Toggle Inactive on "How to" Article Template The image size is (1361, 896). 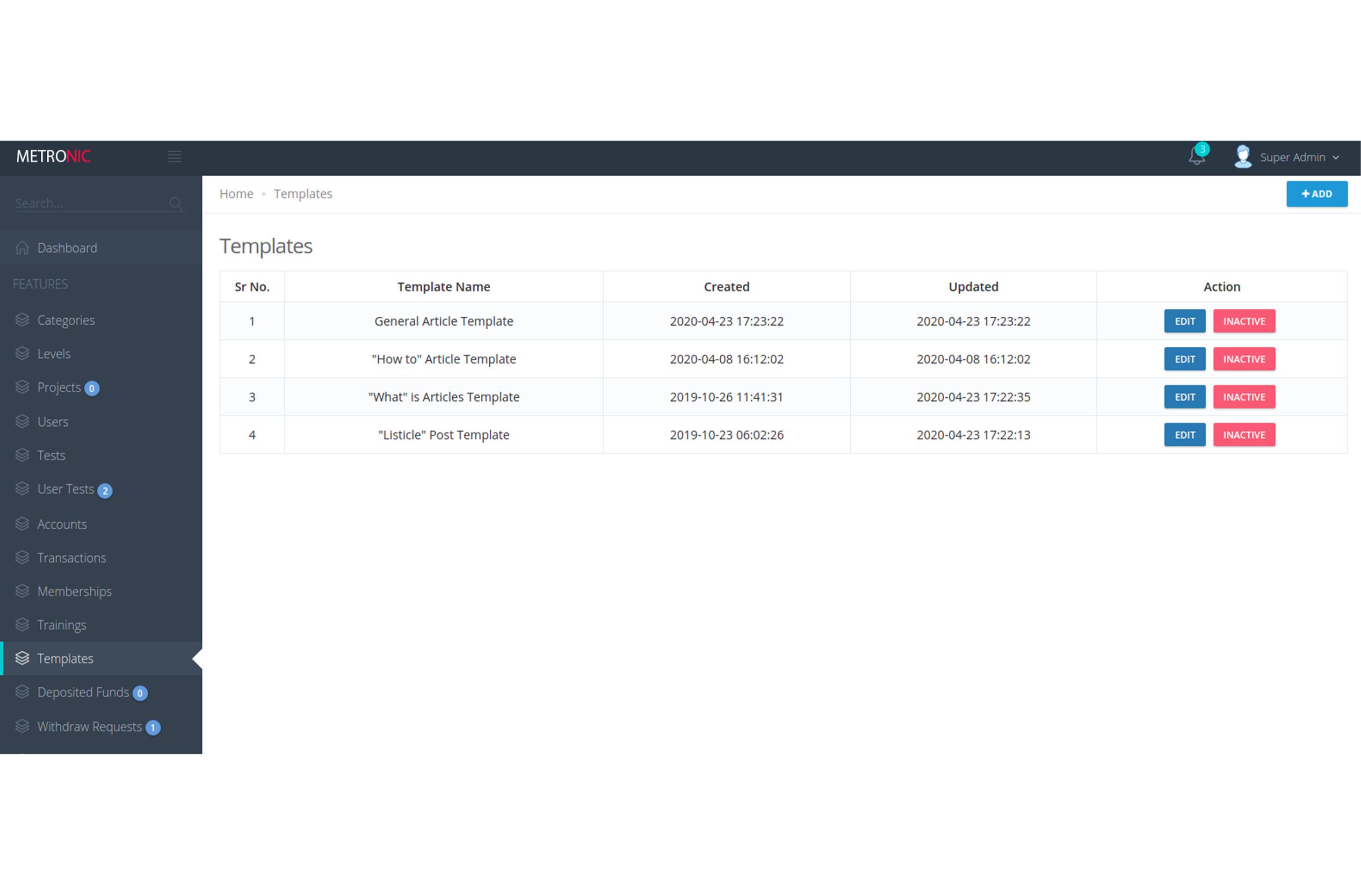1244,359
